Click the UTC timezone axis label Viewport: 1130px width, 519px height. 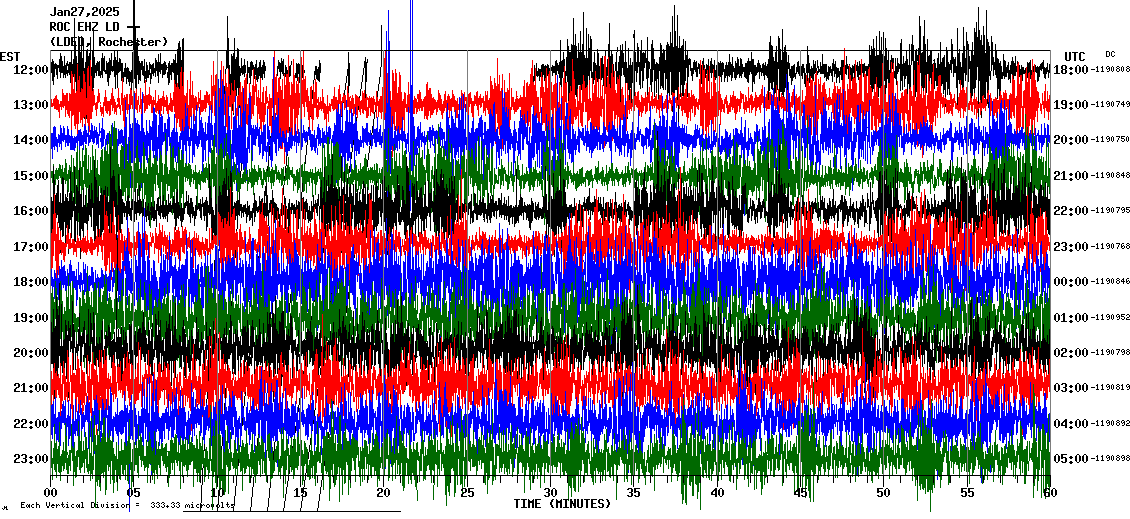click(x=1075, y=56)
